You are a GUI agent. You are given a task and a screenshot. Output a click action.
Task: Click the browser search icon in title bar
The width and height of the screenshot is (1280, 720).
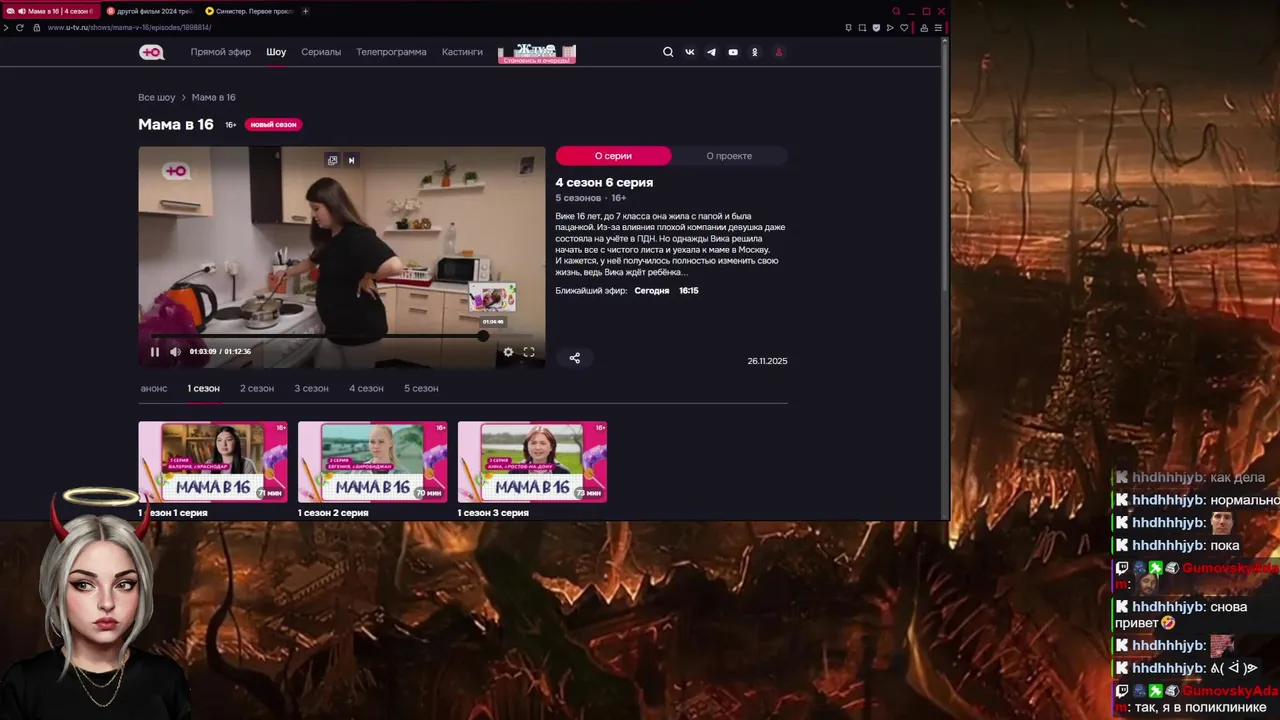(896, 11)
